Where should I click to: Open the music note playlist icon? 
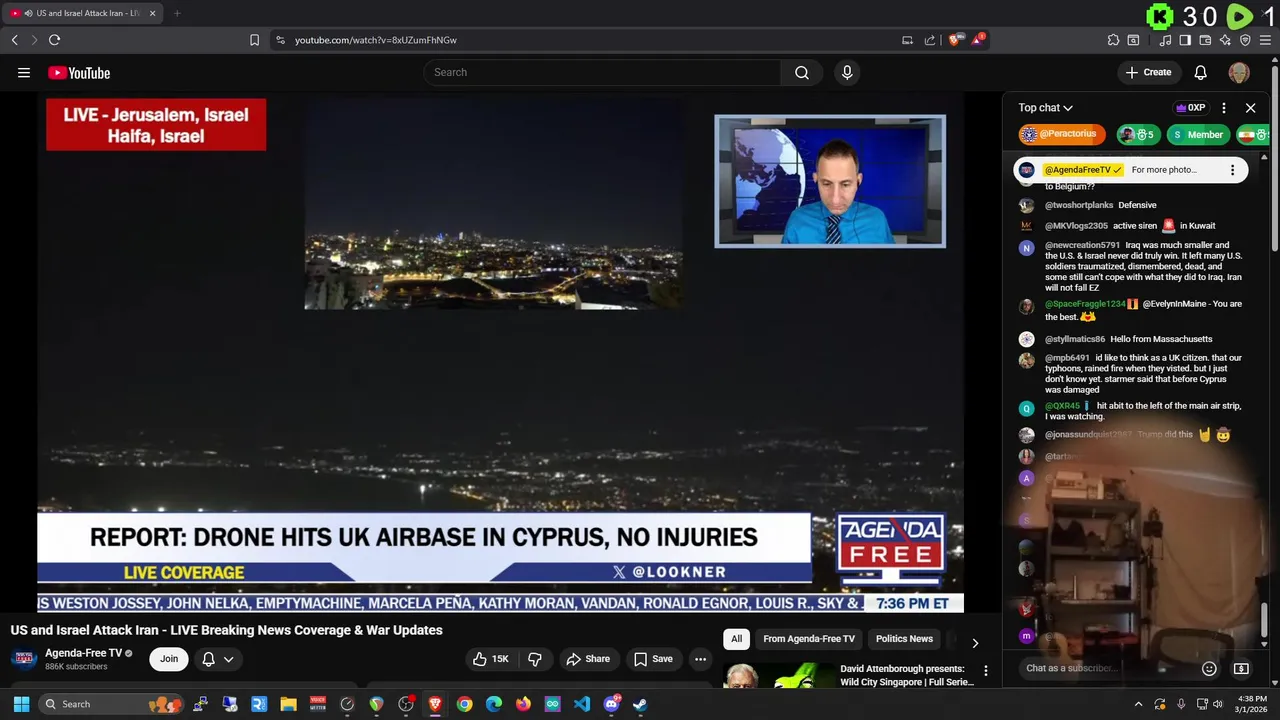click(1165, 40)
